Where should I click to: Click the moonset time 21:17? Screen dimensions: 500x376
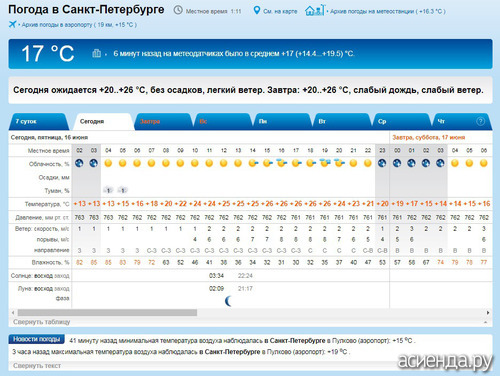(x=245, y=288)
